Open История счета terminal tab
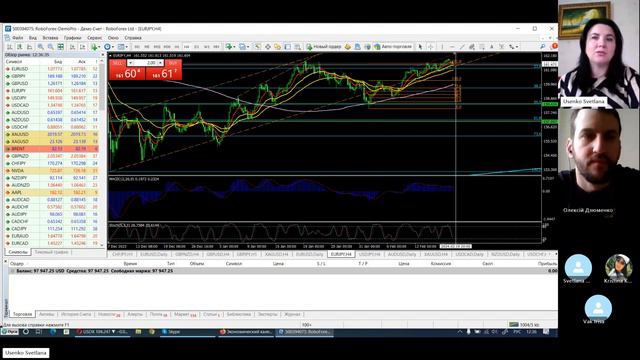The image size is (640, 360). pyautogui.click(x=76, y=314)
